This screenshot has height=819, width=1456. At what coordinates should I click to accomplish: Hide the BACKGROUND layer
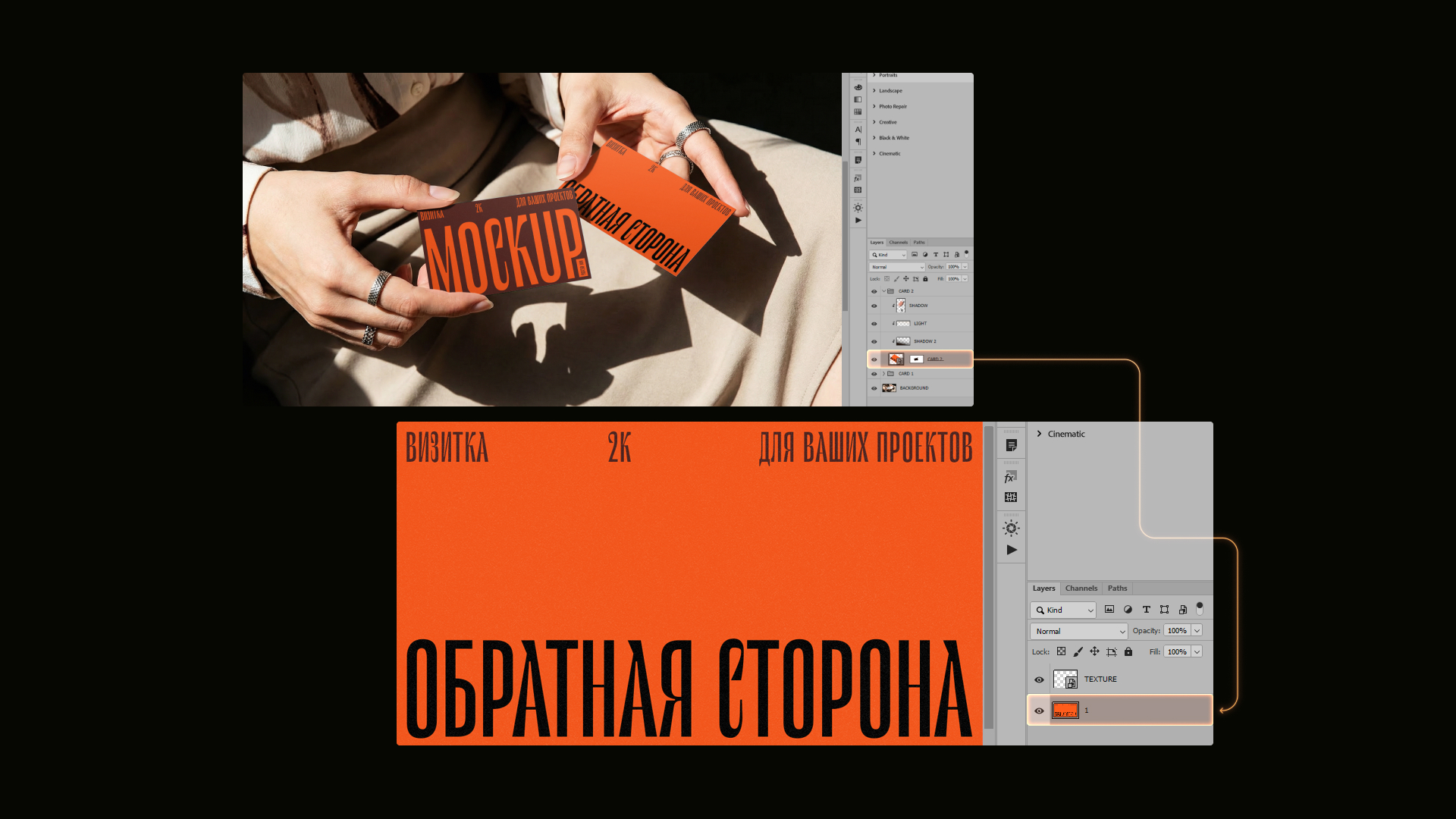coord(874,388)
